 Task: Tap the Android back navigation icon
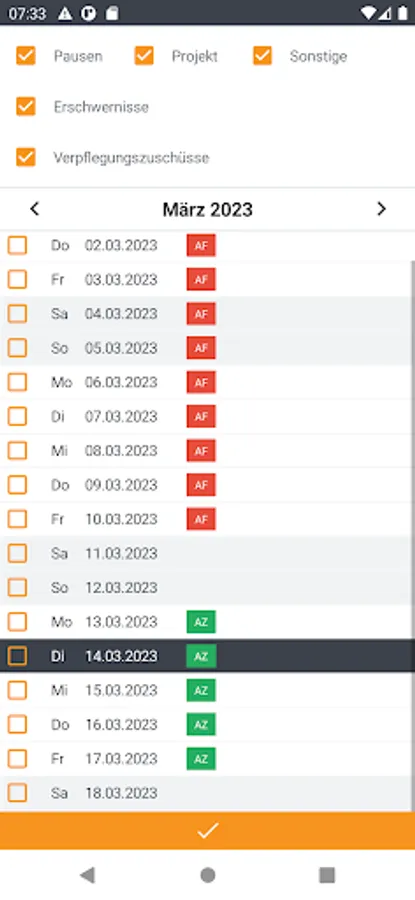point(87,875)
